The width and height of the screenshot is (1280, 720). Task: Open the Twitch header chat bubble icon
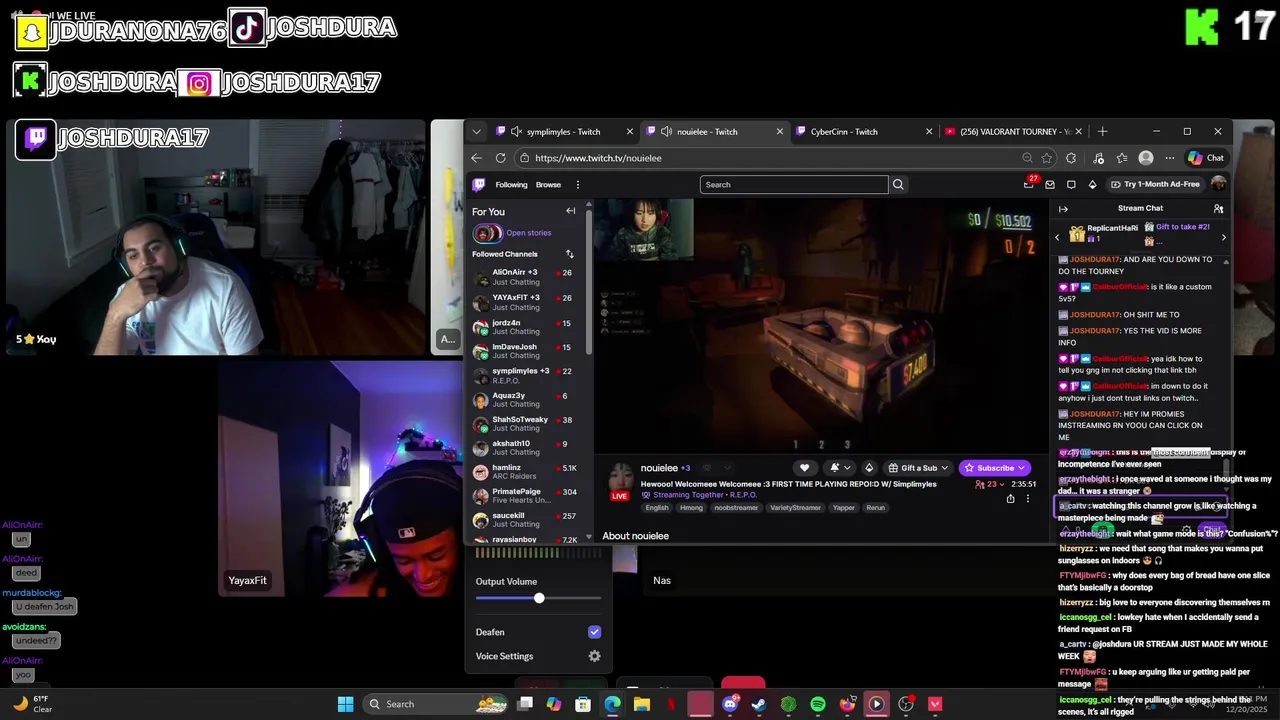[x=1071, y=185]
